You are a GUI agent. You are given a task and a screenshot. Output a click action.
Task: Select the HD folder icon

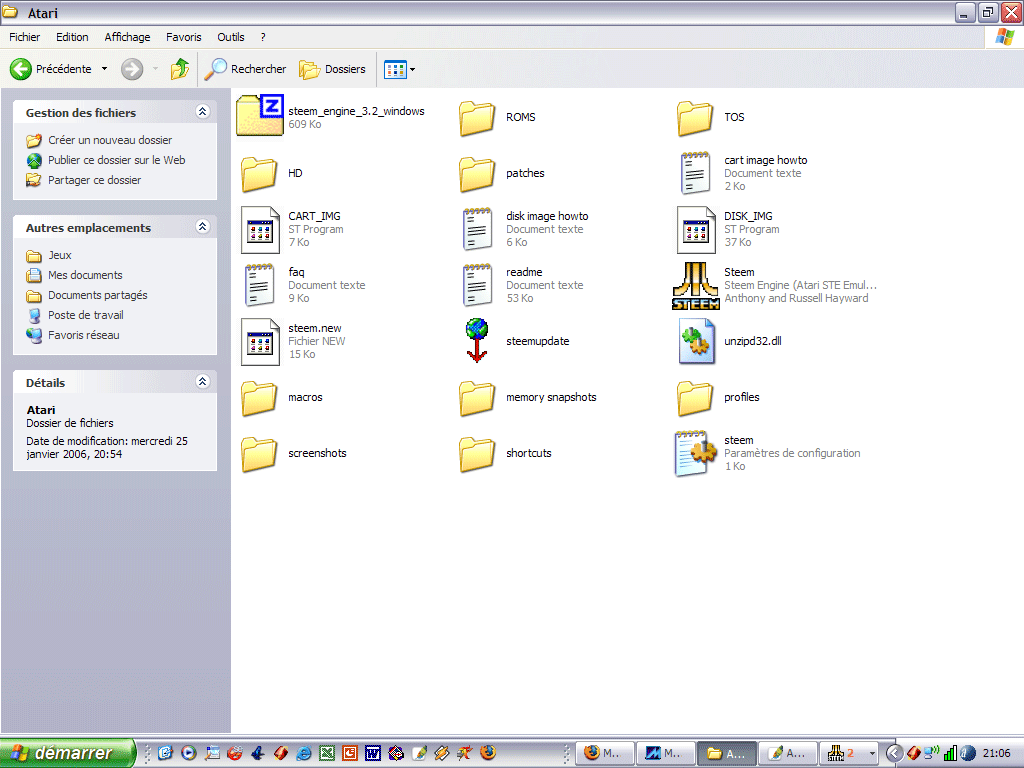pos(259,174)
